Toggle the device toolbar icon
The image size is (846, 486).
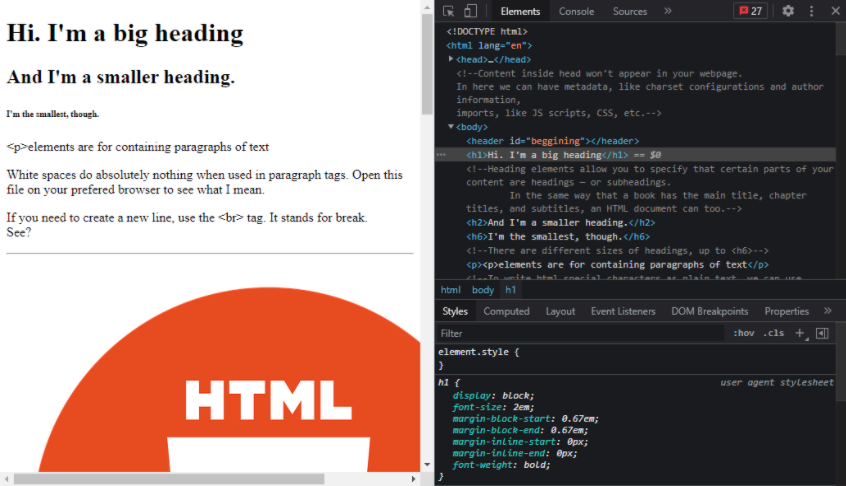click(470, 11)
